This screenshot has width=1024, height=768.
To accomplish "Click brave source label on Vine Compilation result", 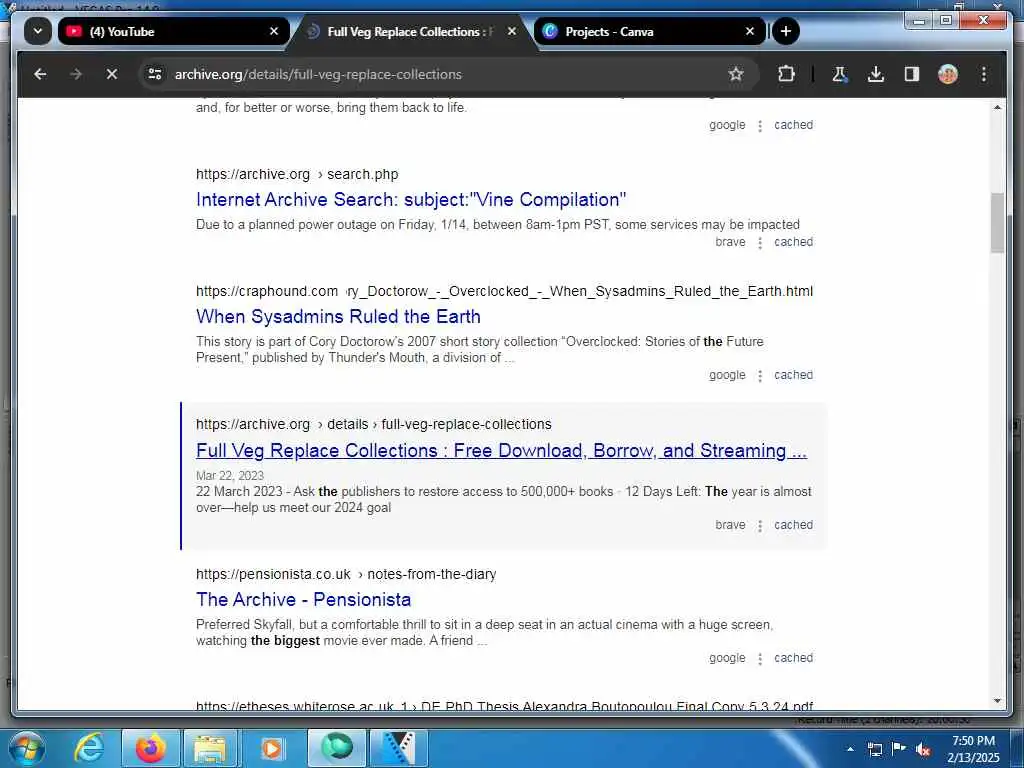I will tap(730, 242).
